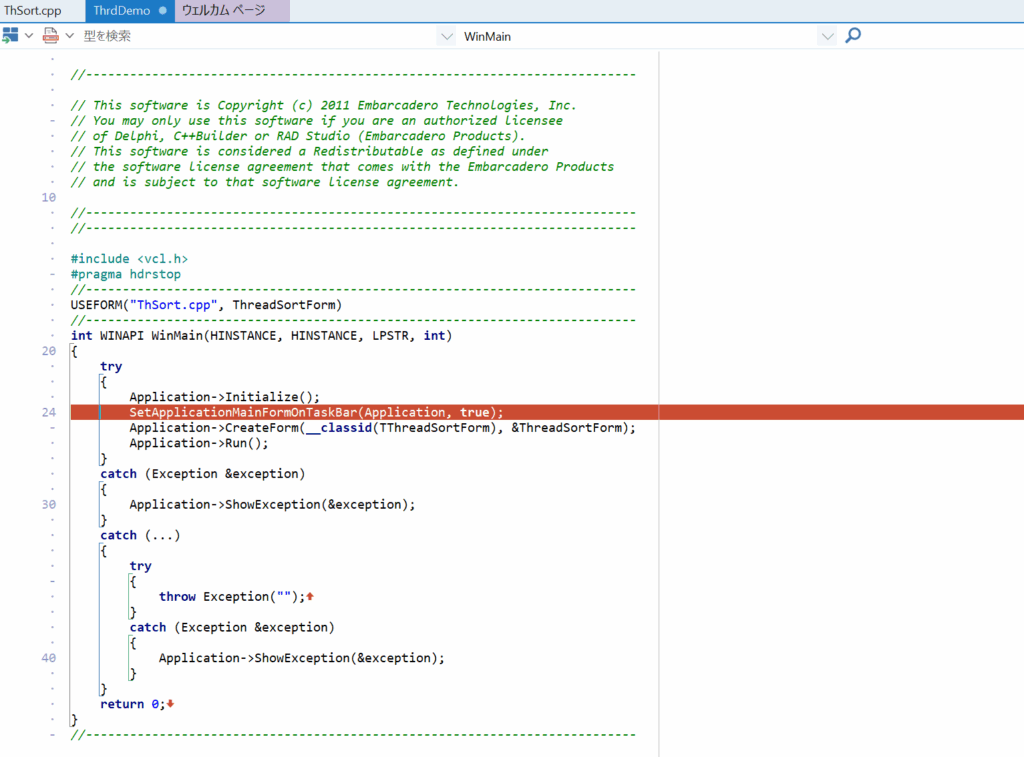Click the highlighted SetApplicationMainFormOnTaskBar line

(x=316, y=412)
